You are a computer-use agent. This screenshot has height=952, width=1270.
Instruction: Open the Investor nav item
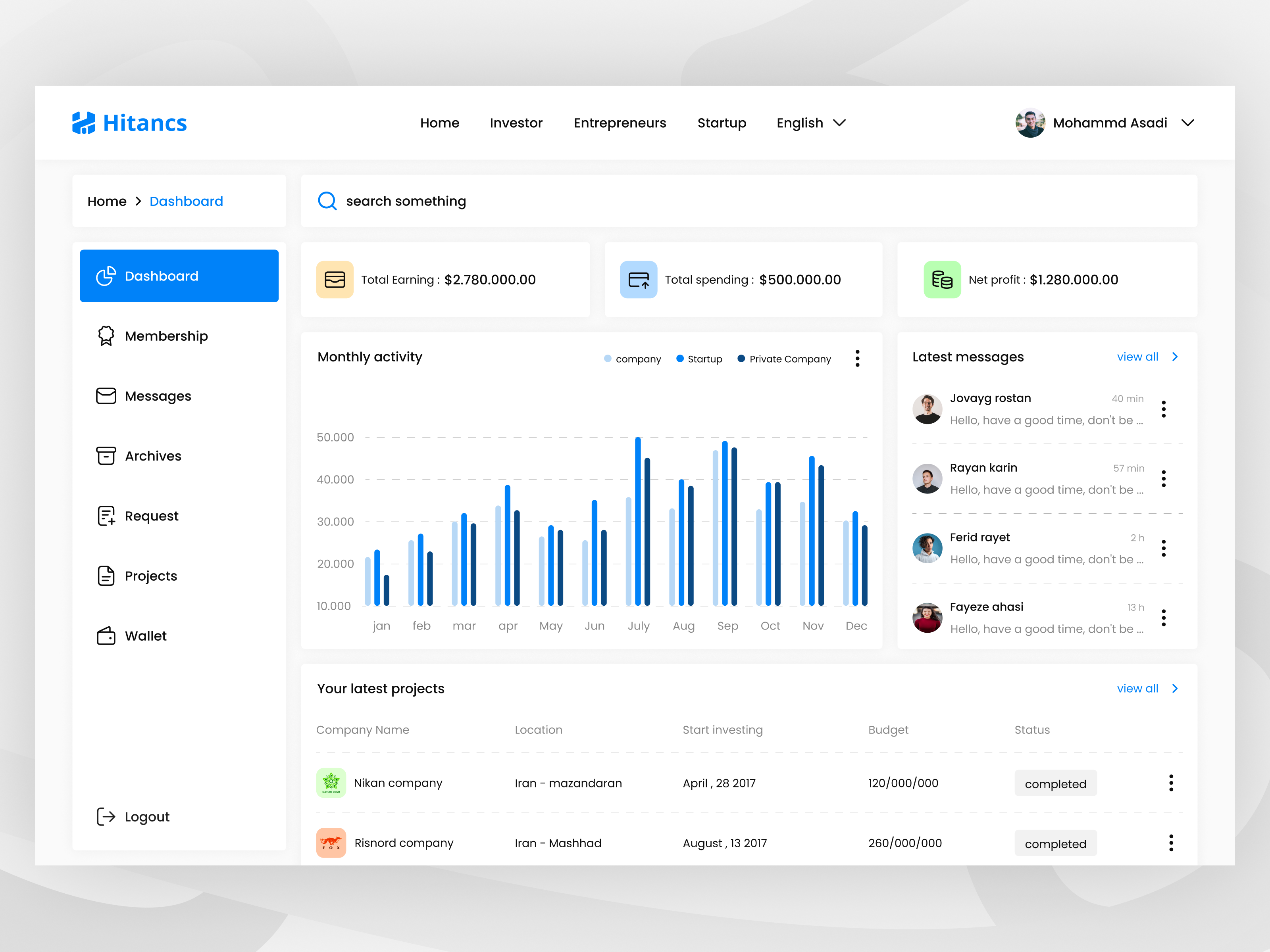coord(516,123)
